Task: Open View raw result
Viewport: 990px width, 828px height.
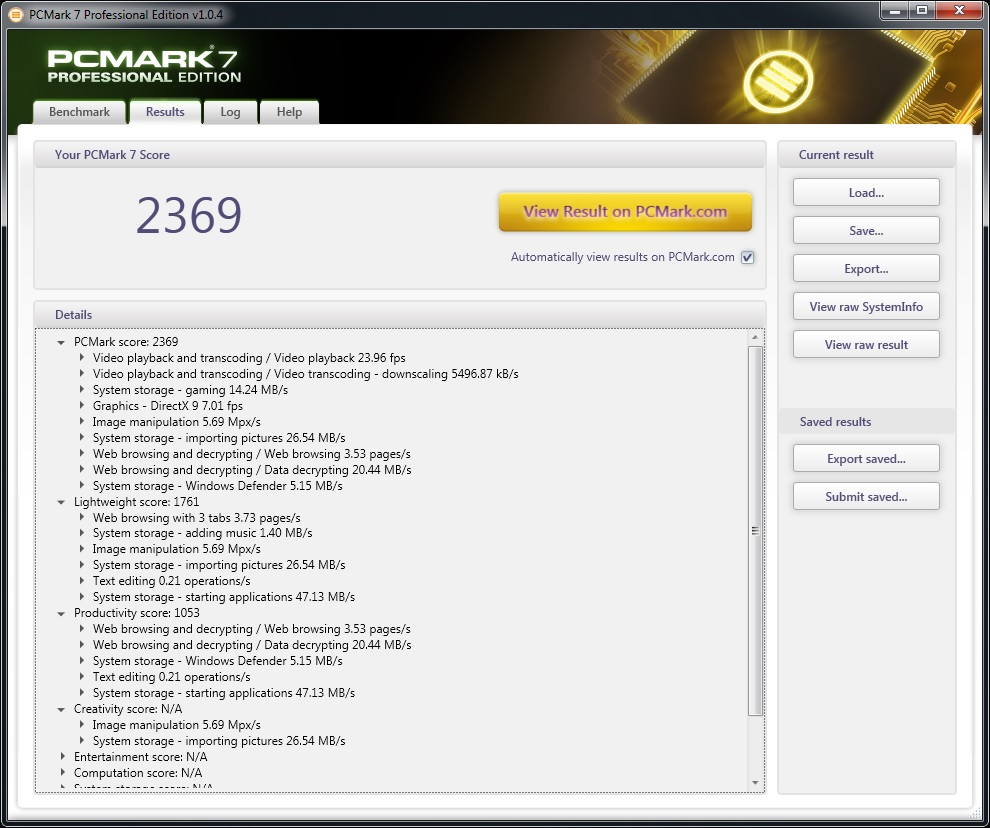Action: tap(866, 344)
